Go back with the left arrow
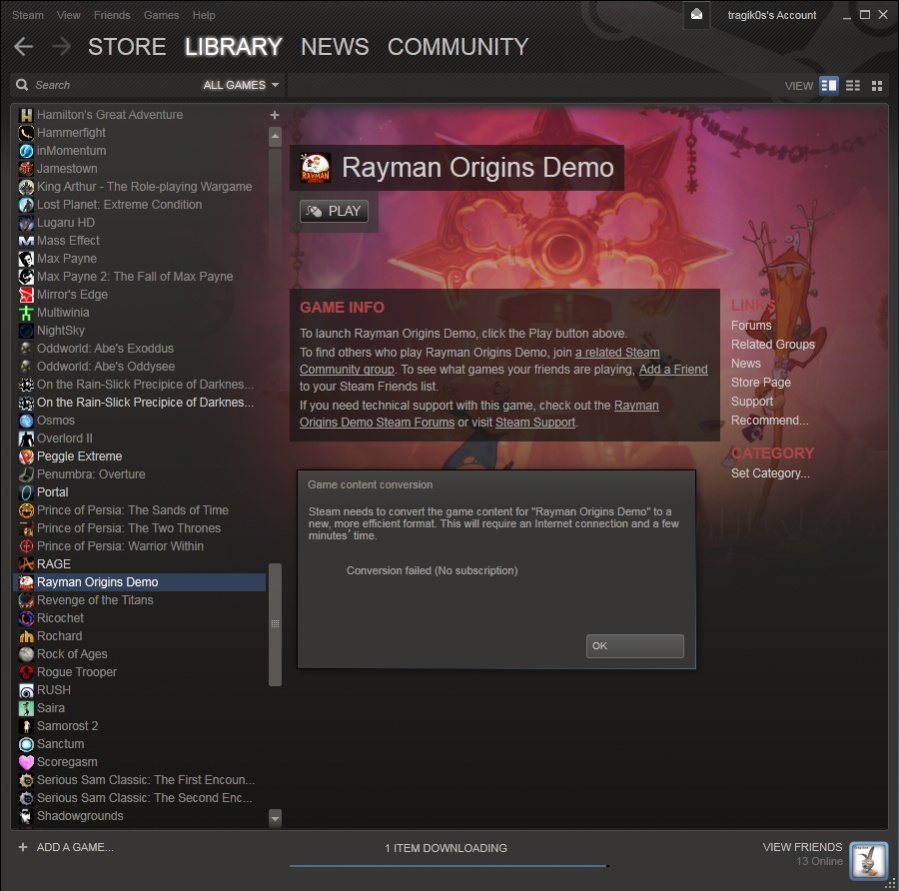This screenshot has height=891, width=899. [24, 46]
